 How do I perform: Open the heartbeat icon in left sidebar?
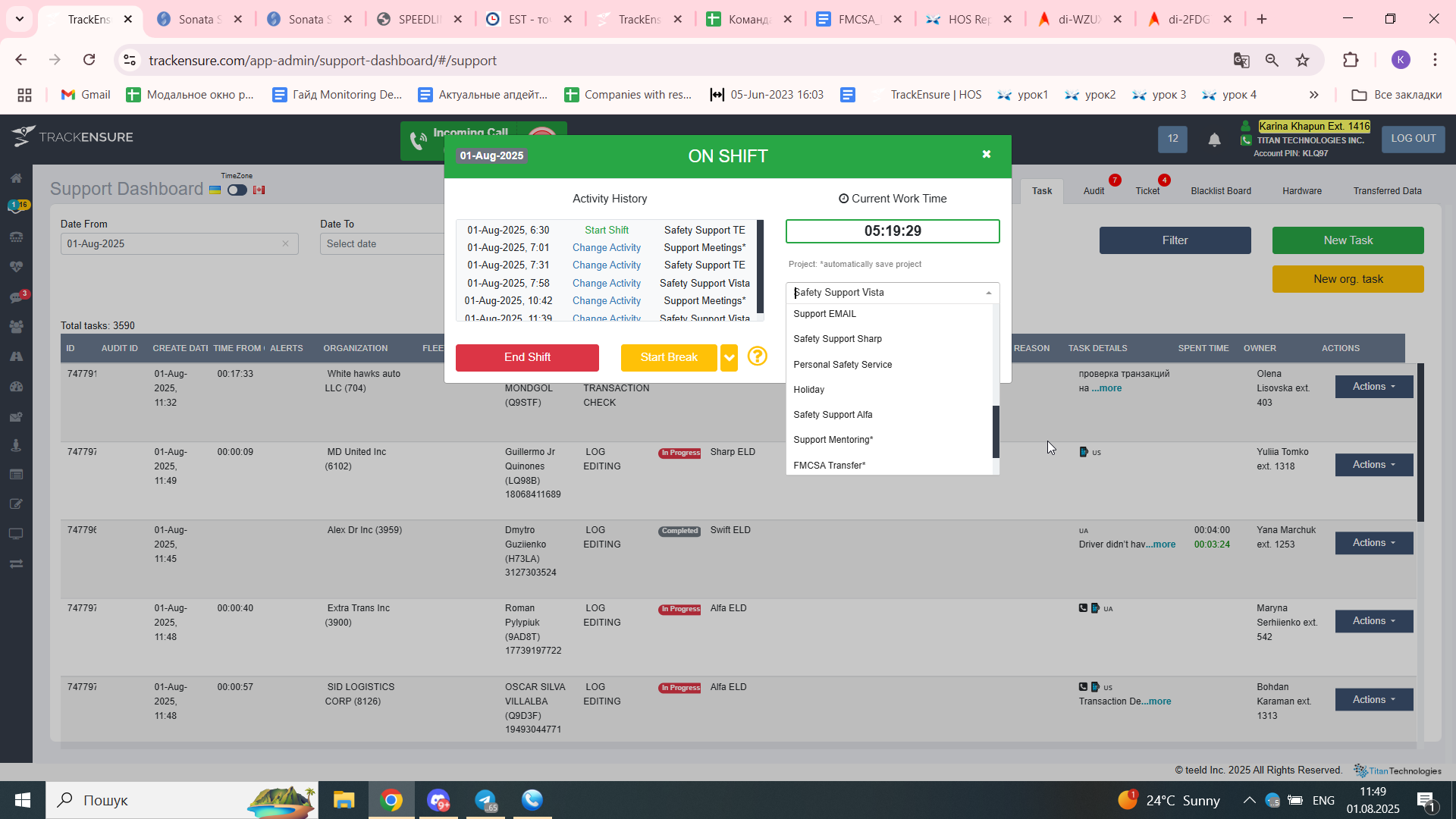click(x=16, y=267)
